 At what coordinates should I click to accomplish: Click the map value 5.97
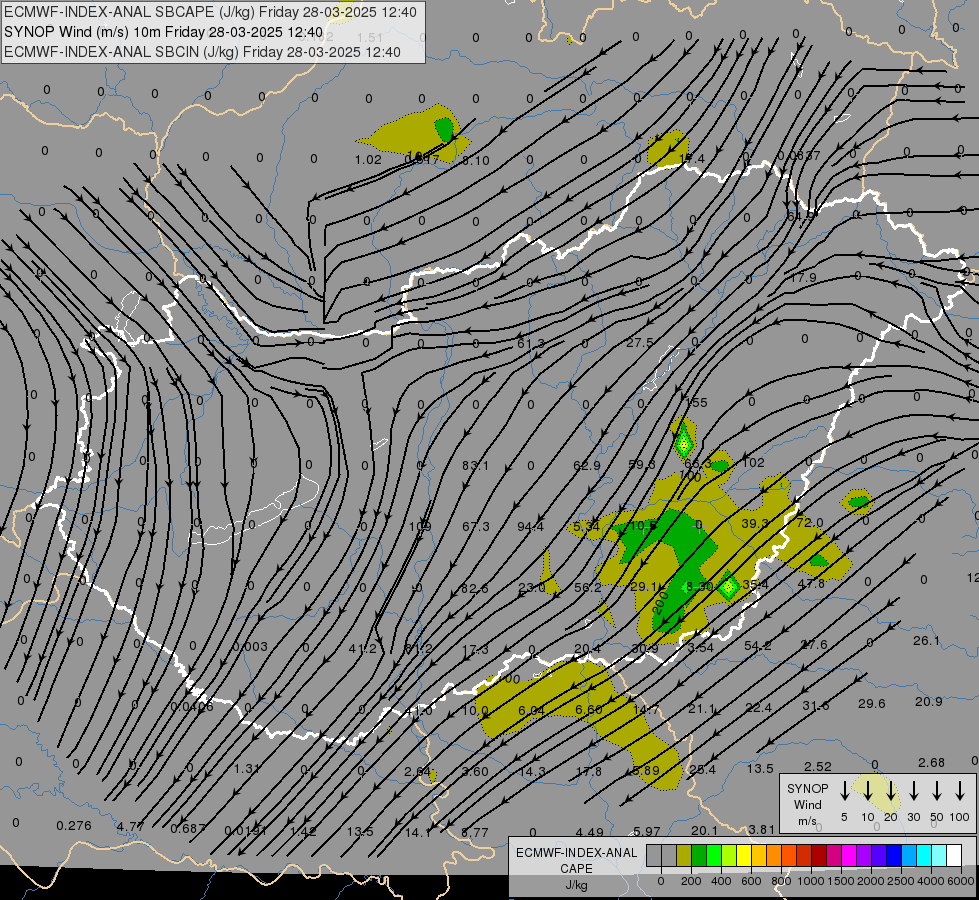pos(646,831)
